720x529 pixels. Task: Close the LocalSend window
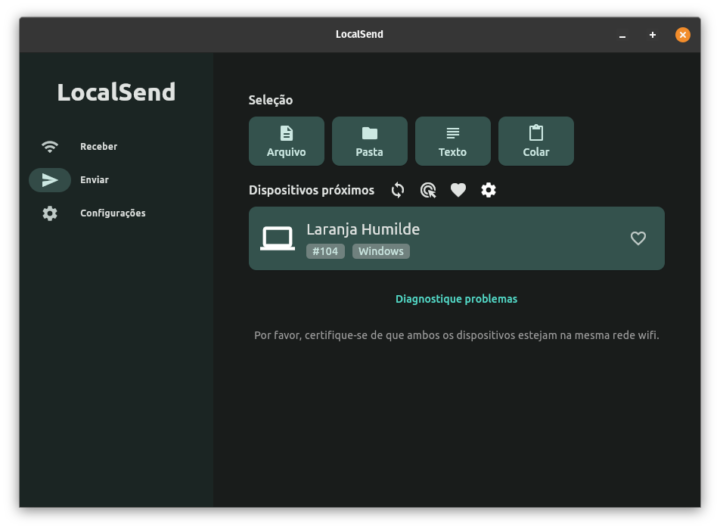683,35
